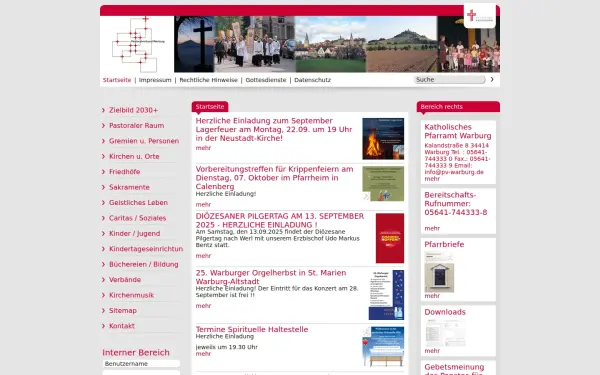The height and width of the screenshot is (375, 600).
Task: Click the Suche search field
Action: coord(449,80)
